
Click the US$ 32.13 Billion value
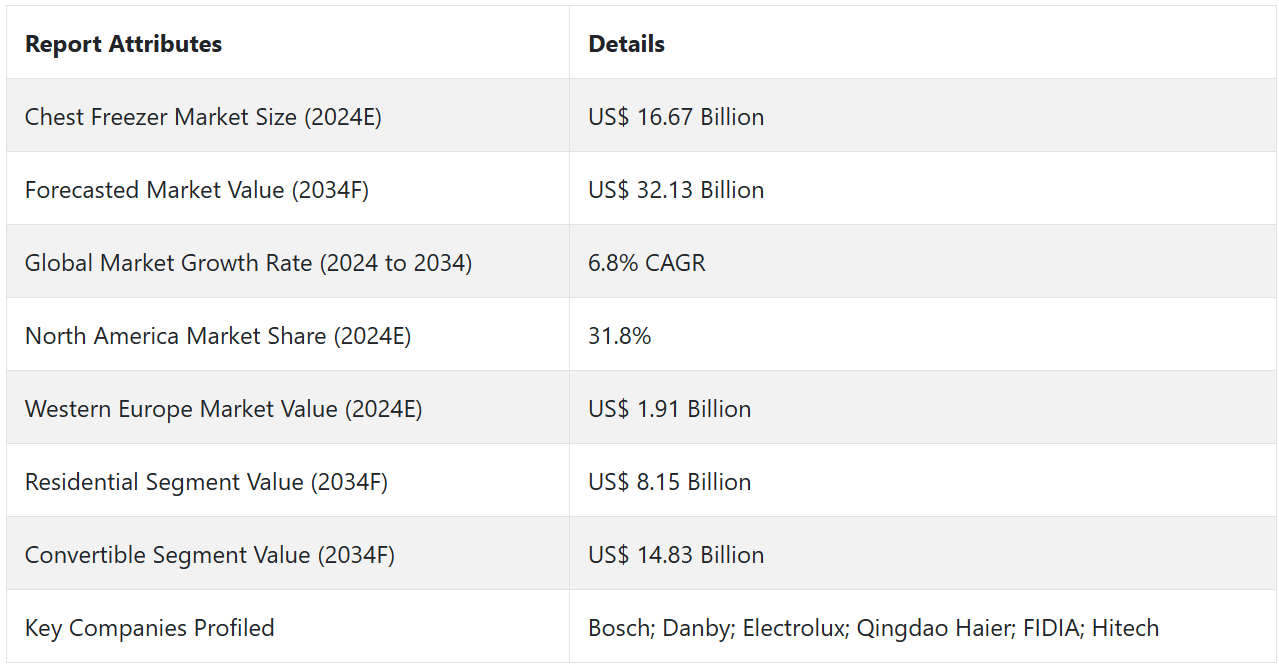(x=676, y=190)
